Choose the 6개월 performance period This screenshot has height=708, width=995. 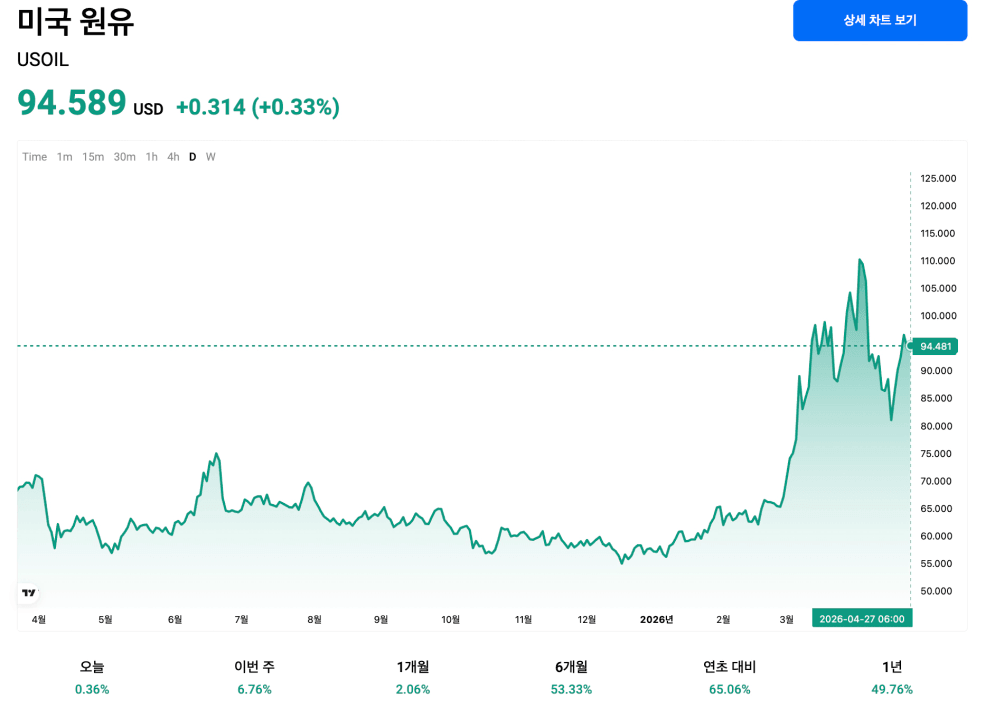point(571,678)
